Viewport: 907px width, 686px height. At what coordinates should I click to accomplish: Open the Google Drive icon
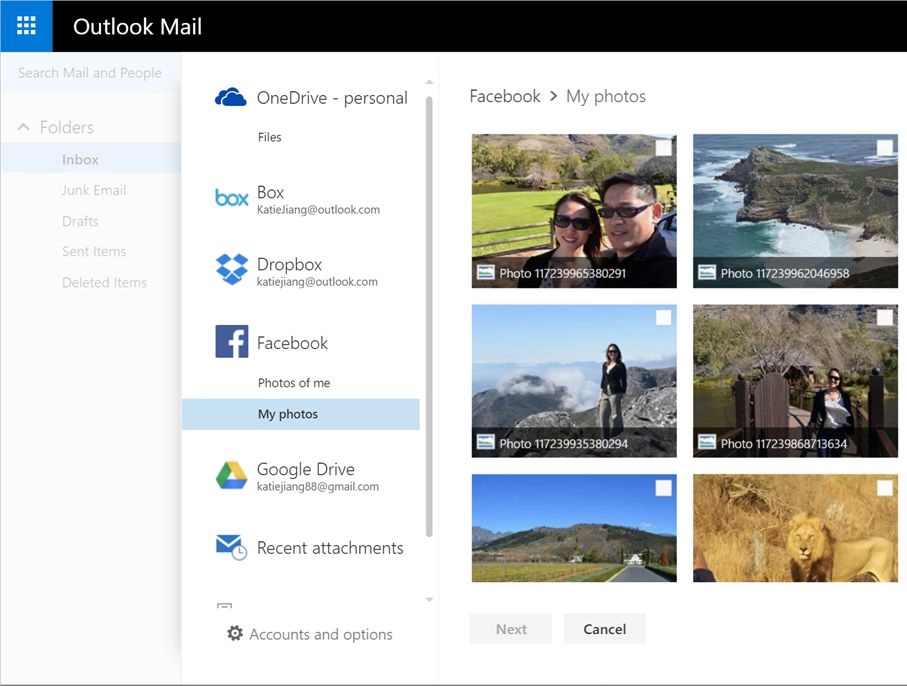(x=231, y=476)
